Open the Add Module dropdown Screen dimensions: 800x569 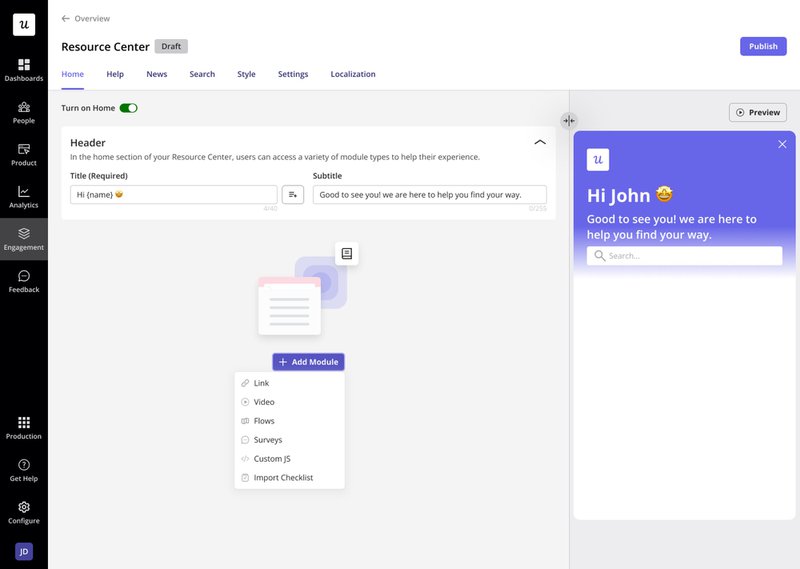(308, 362)
